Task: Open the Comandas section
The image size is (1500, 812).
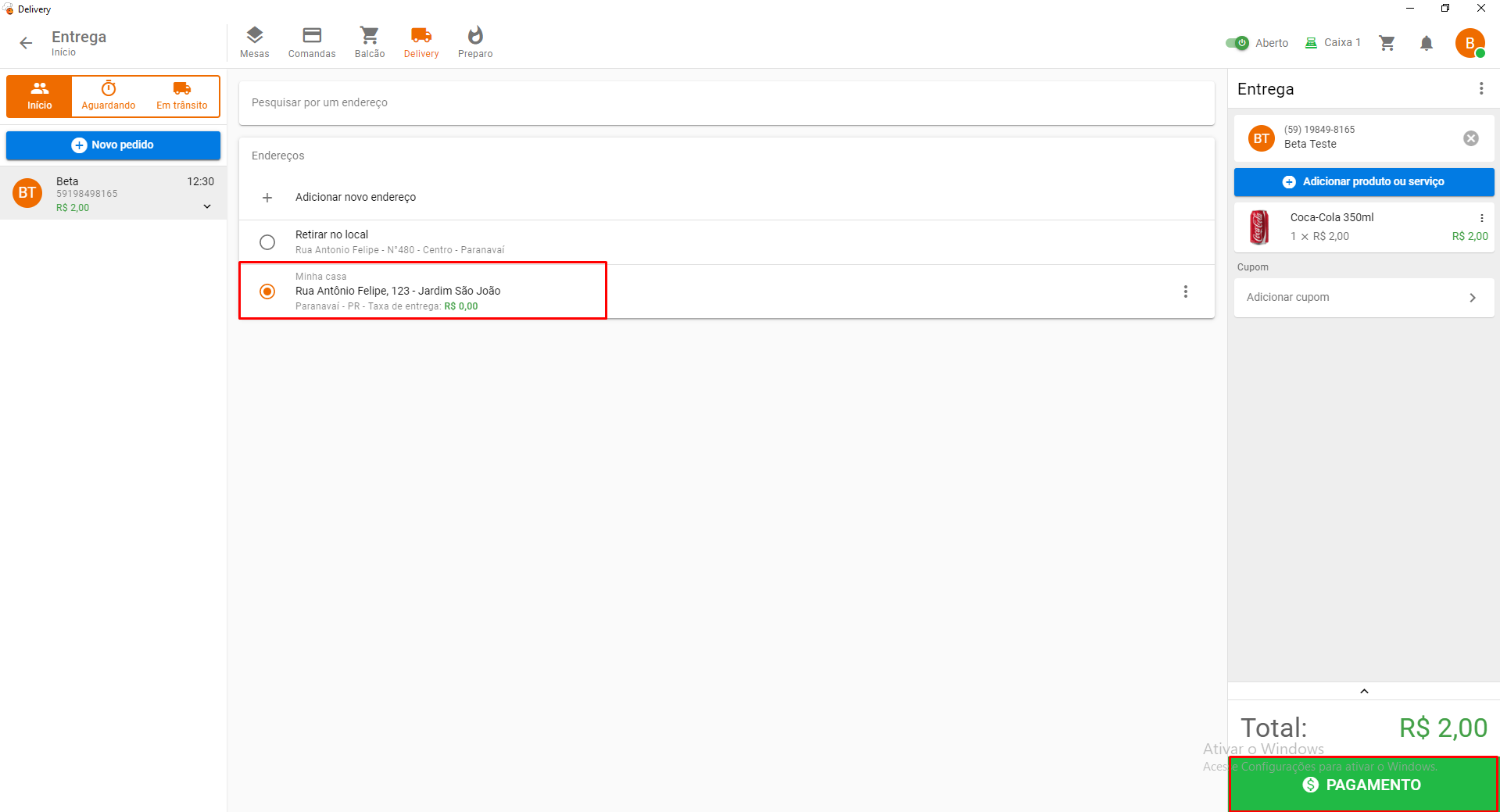Action: coord(312,42)
